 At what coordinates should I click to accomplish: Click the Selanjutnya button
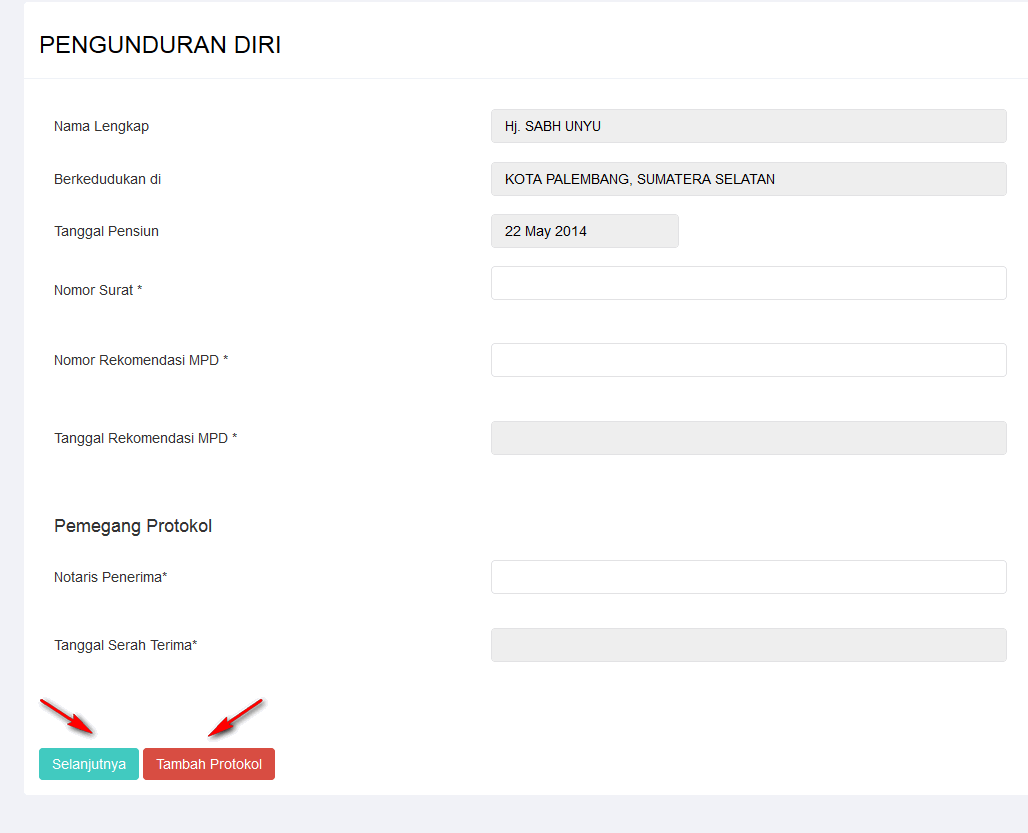tap(89, 764)
